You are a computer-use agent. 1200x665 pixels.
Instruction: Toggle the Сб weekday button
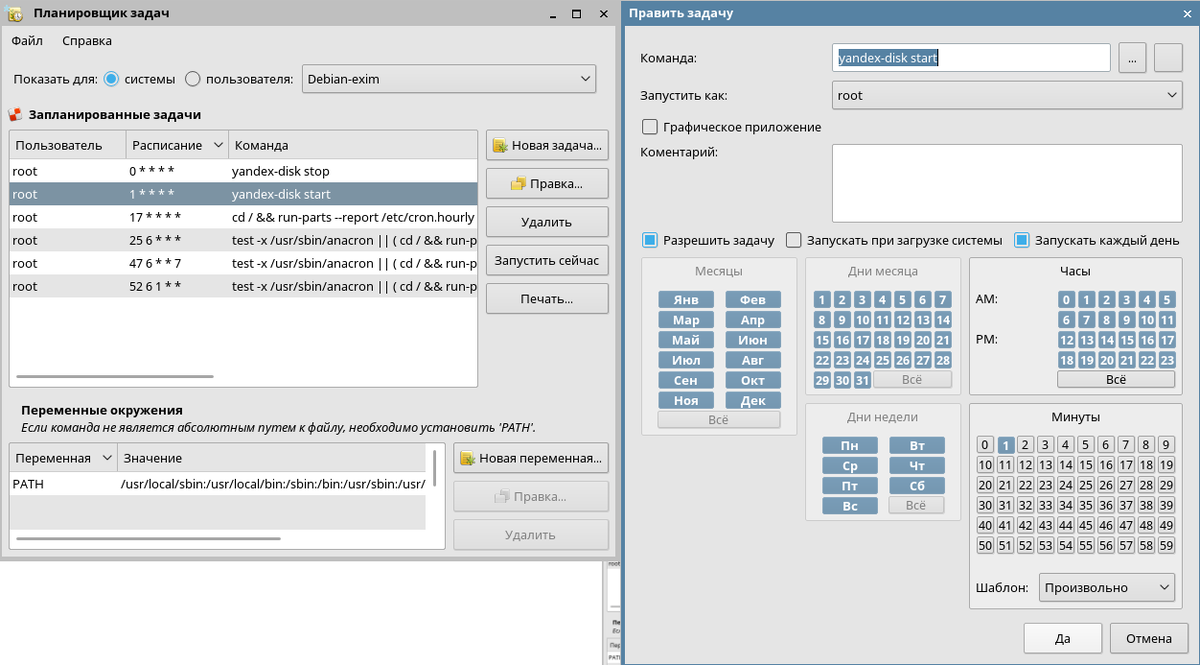[916, 486]
